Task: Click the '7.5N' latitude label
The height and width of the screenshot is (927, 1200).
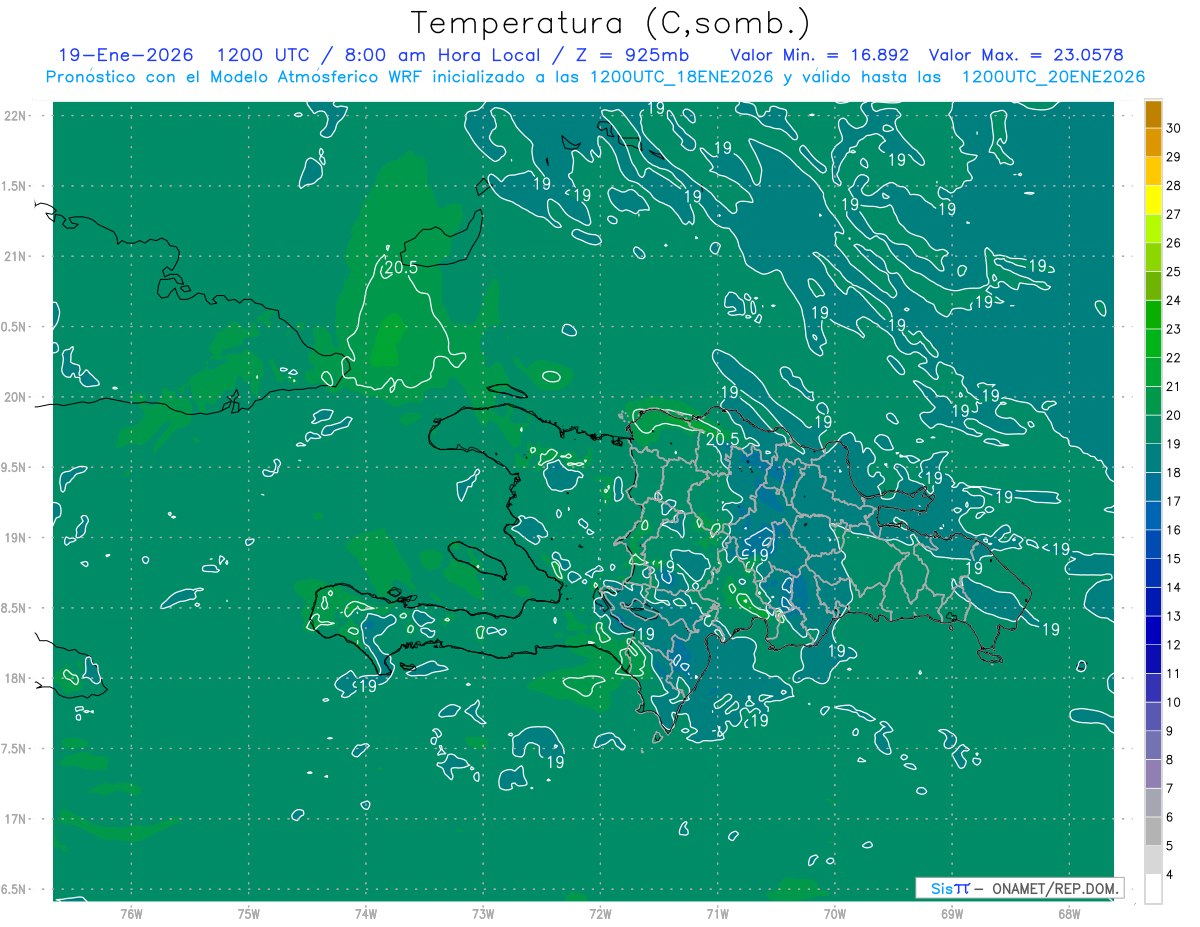Action: pyautogui.click(x=15, y=749)
